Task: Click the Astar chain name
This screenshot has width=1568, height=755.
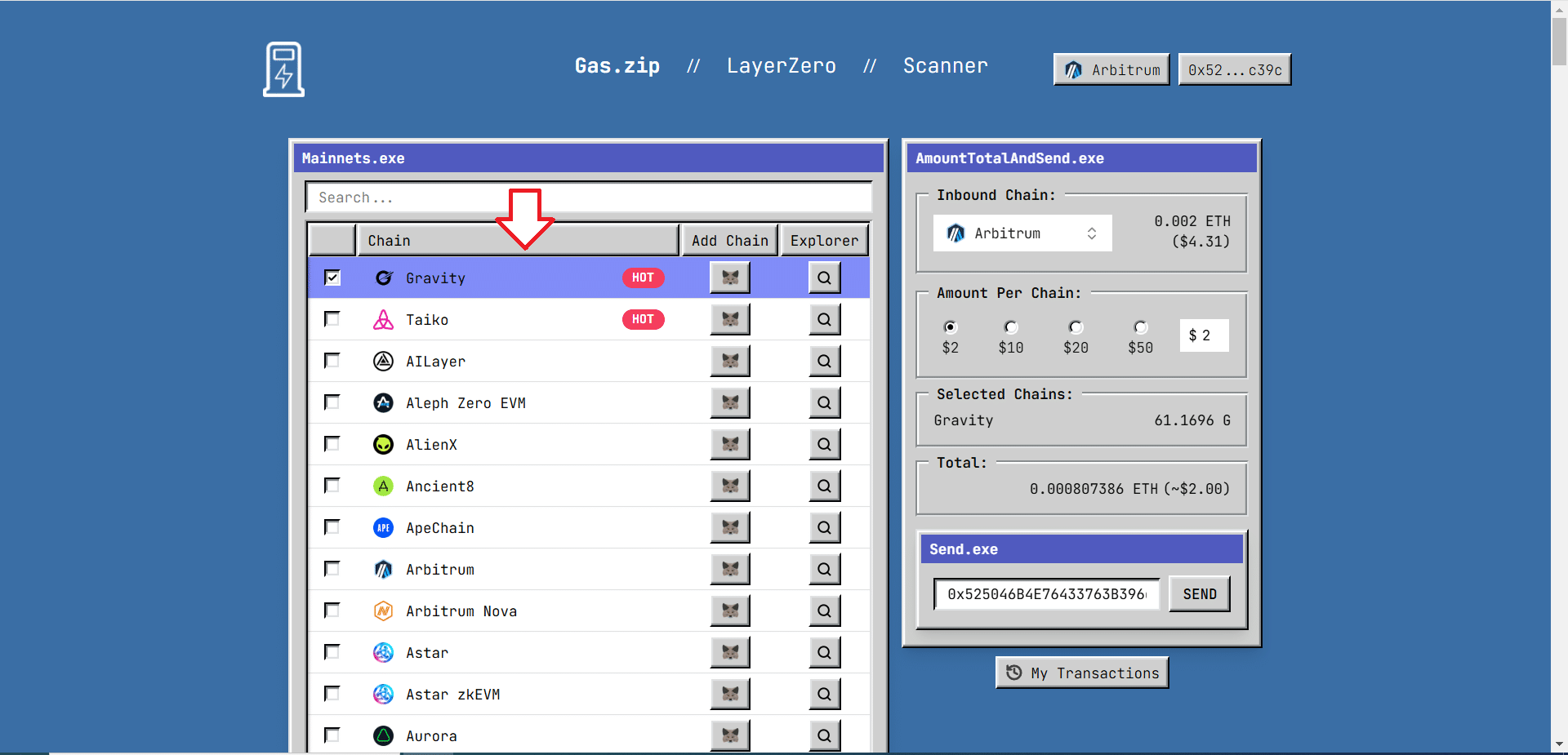Action: [x=427, y=653]
